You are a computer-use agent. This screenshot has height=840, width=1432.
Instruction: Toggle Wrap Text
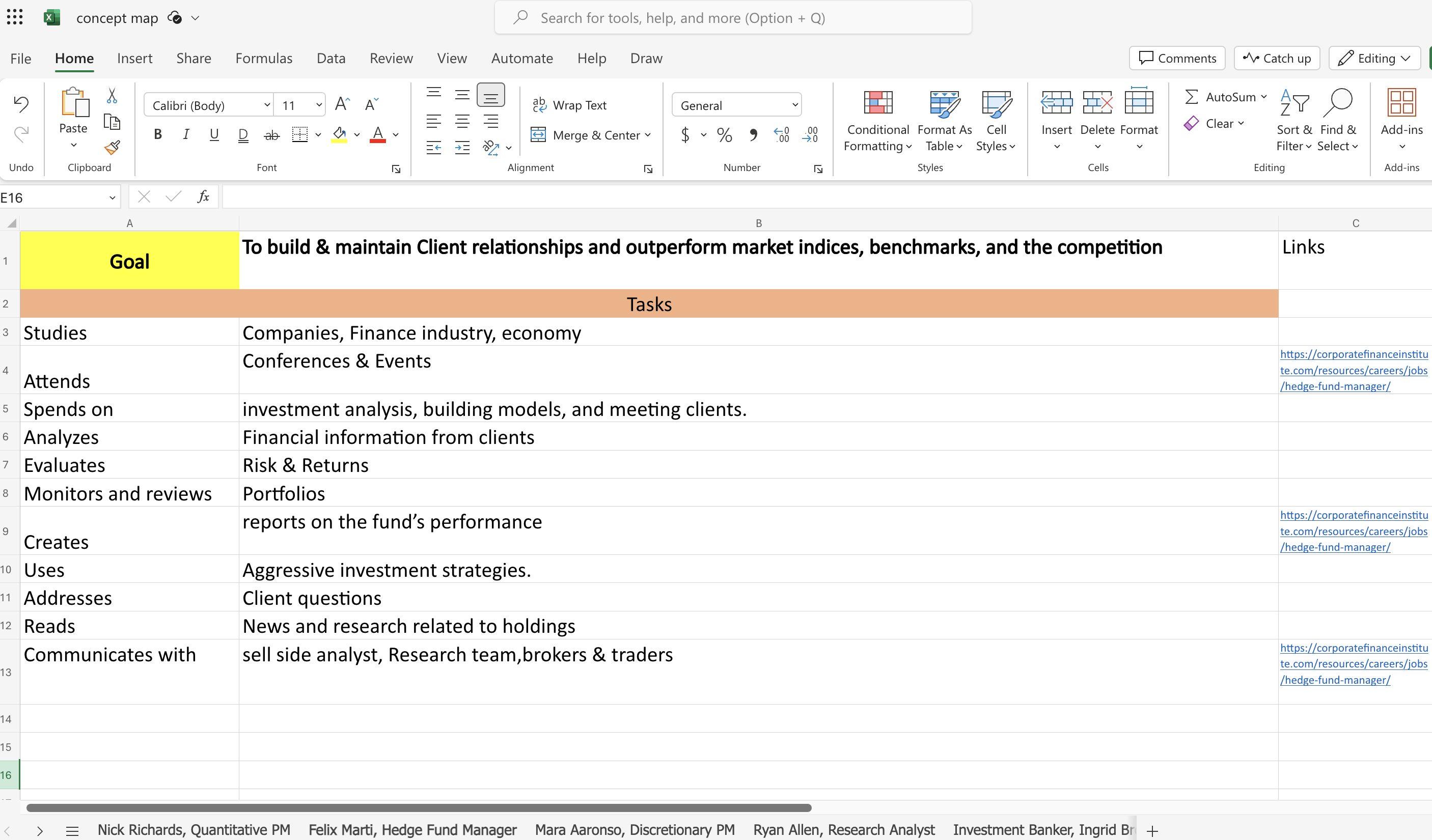[569, 105]
